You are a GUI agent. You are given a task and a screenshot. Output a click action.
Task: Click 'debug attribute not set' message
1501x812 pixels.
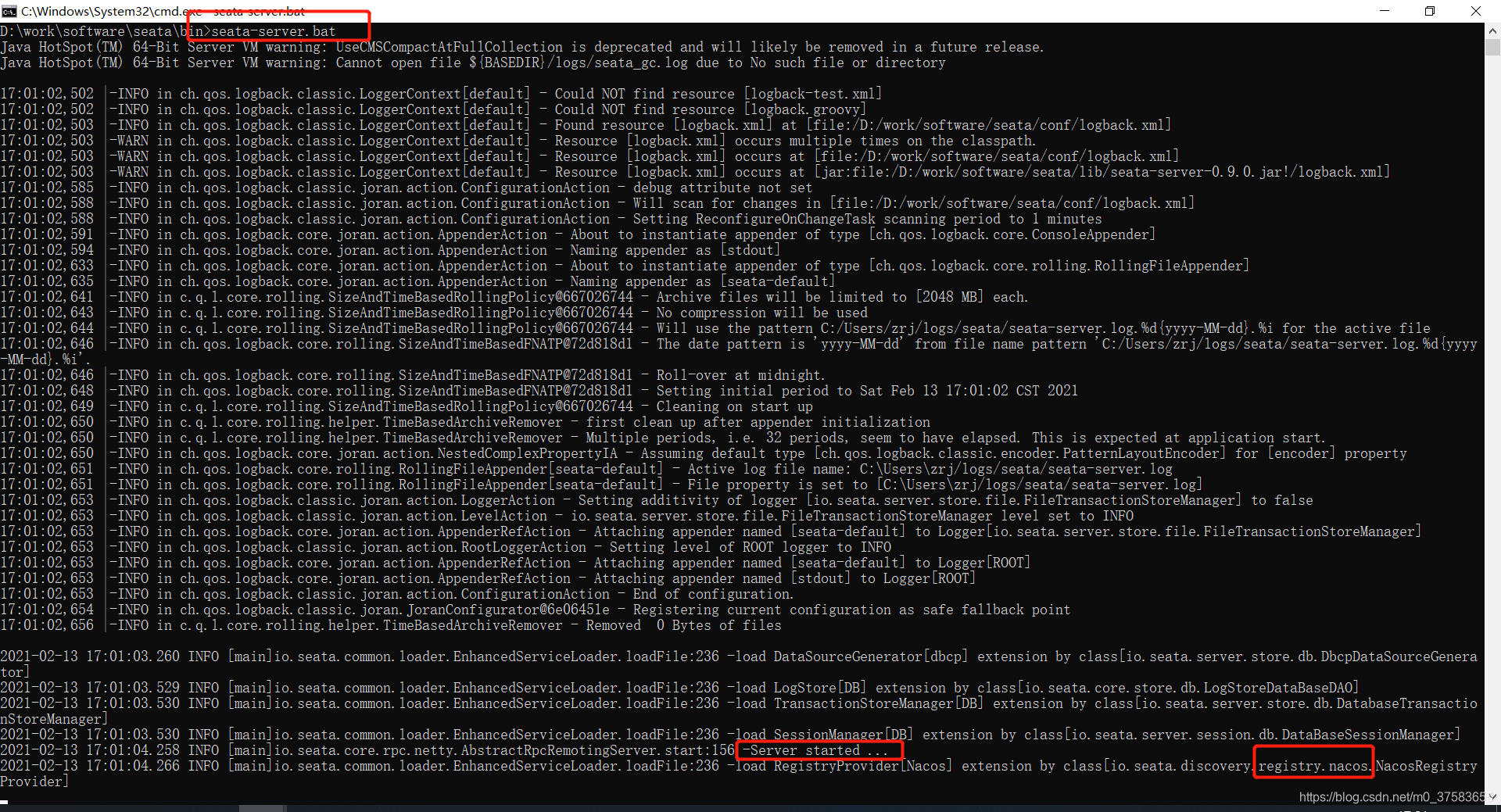point(723,188)
